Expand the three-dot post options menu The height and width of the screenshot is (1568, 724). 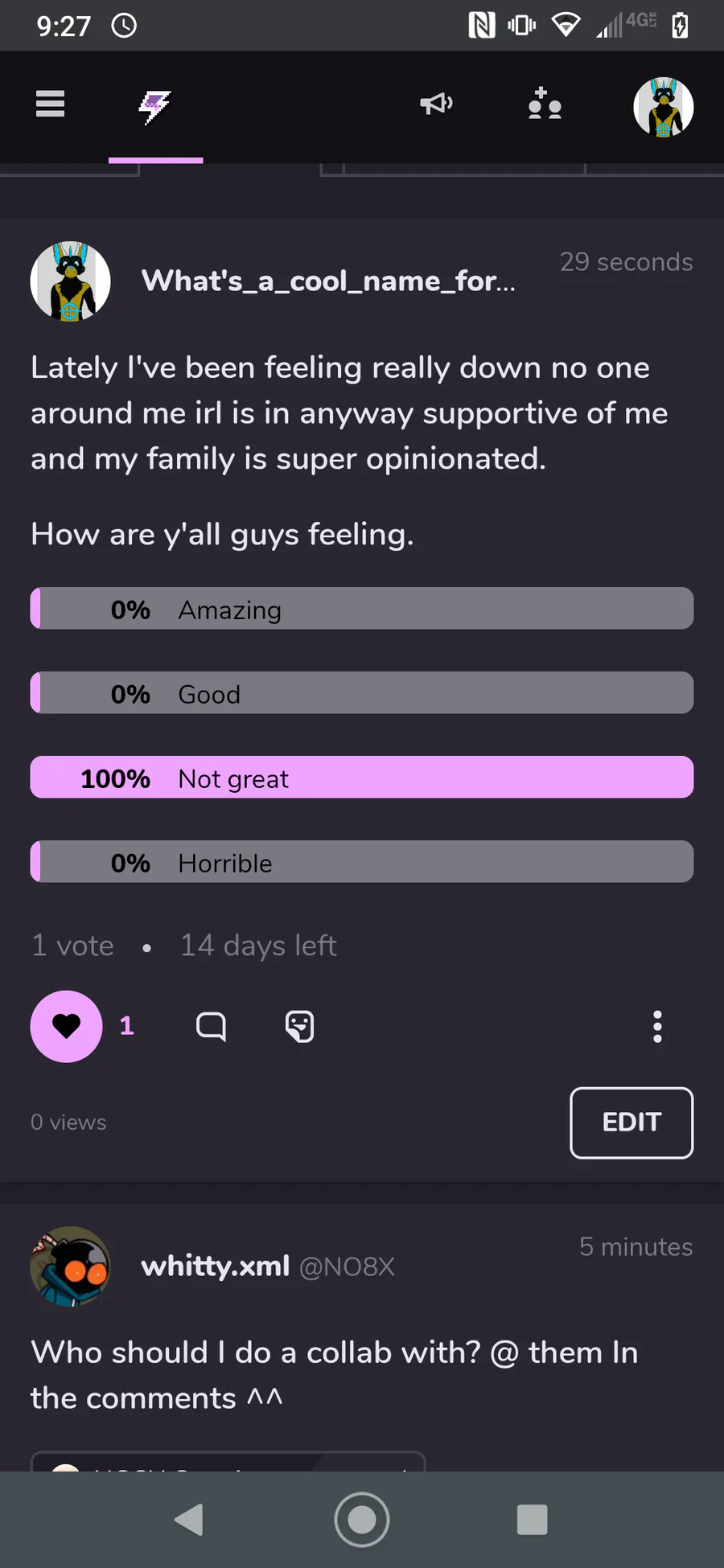point(657,1027)
